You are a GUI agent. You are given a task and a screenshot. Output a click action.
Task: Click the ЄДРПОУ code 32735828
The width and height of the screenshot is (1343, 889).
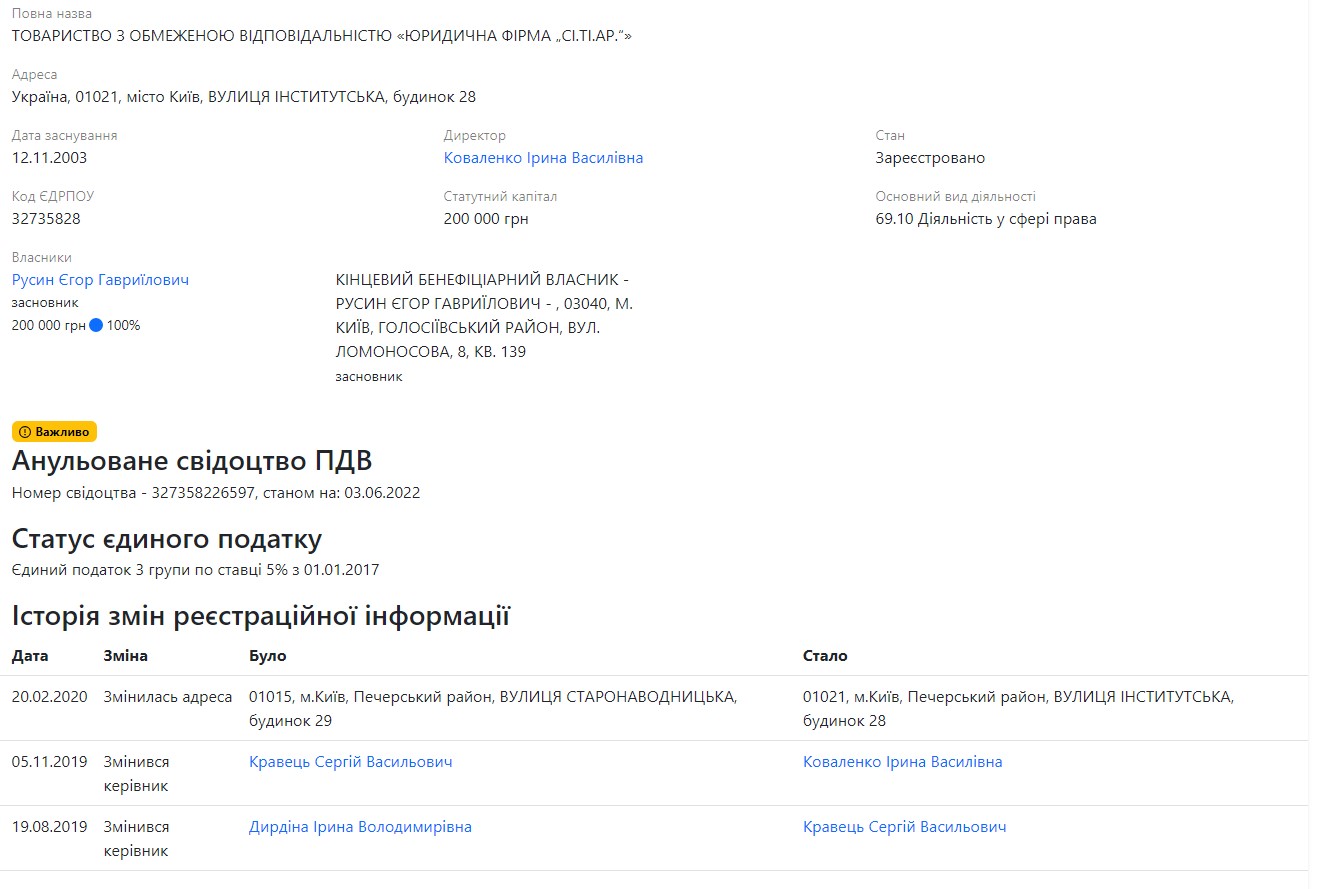pyautogui.click(x=46, y=219)
